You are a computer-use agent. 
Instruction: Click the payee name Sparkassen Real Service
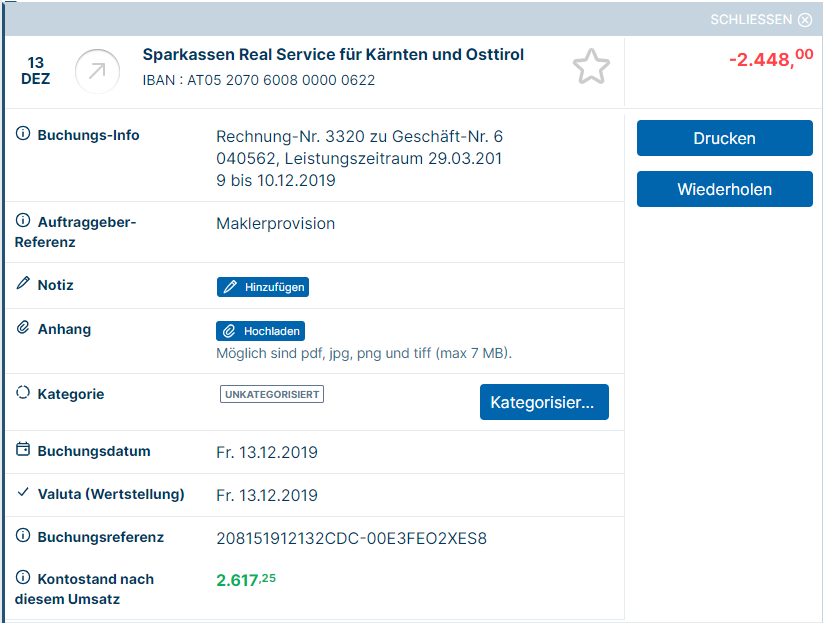click(x=333, y=55)
